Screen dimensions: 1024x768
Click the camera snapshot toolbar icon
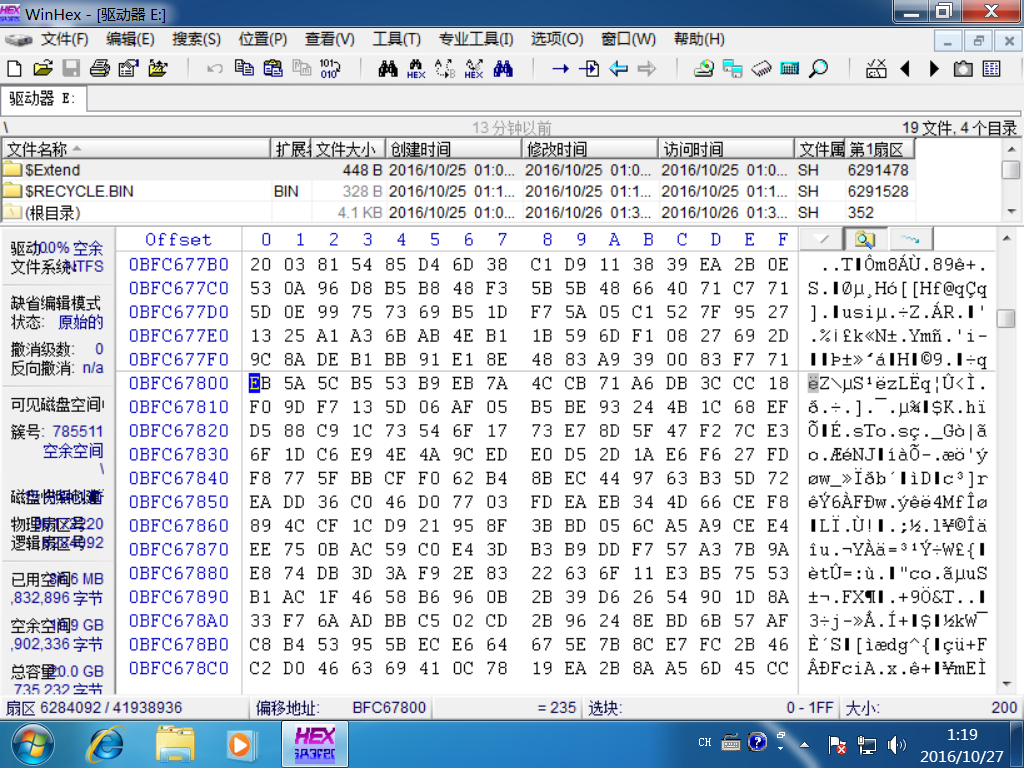click(963, 68)
